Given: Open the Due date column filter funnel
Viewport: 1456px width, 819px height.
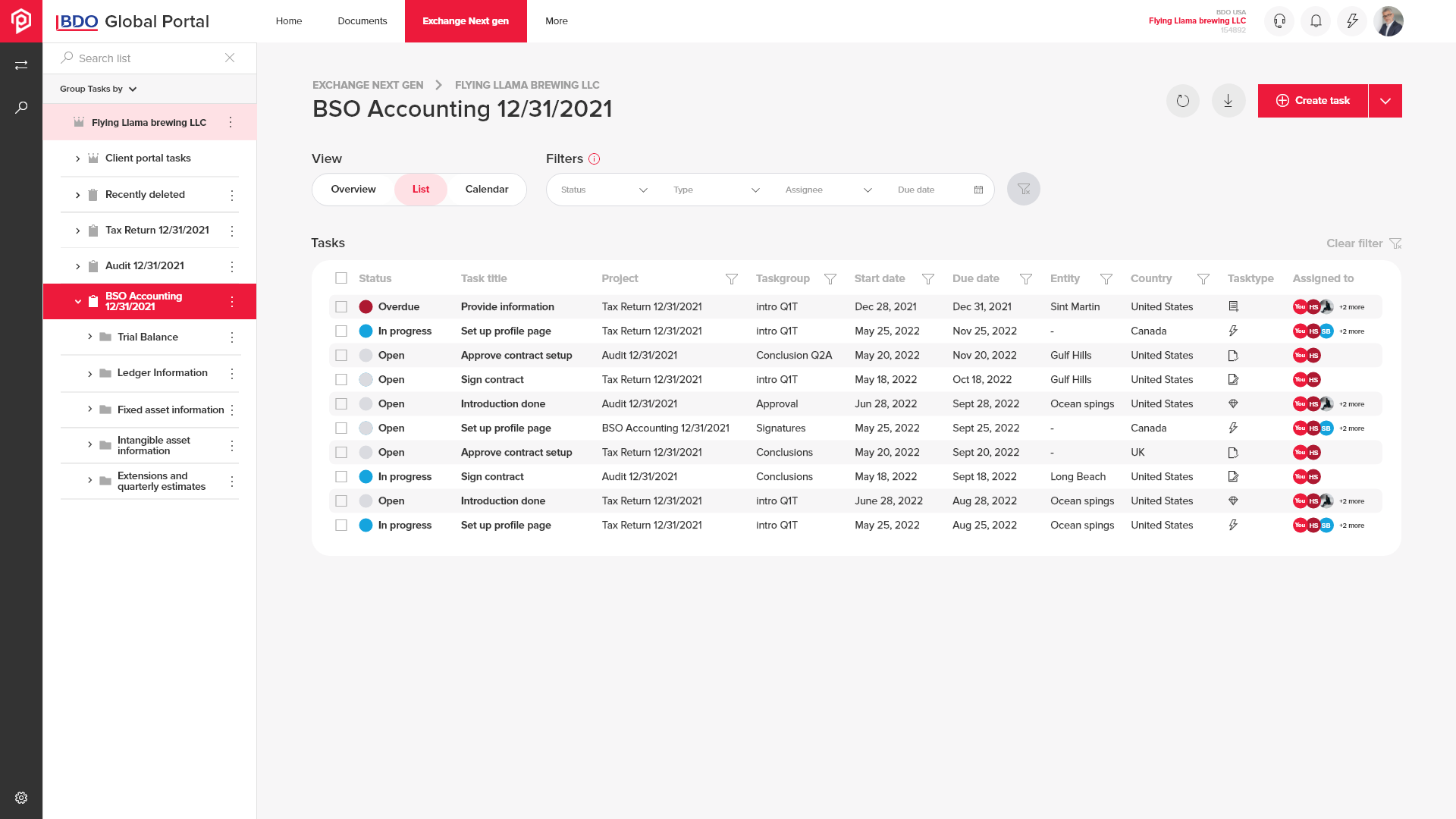Looking at the screenshot, I should point(1026,279).
